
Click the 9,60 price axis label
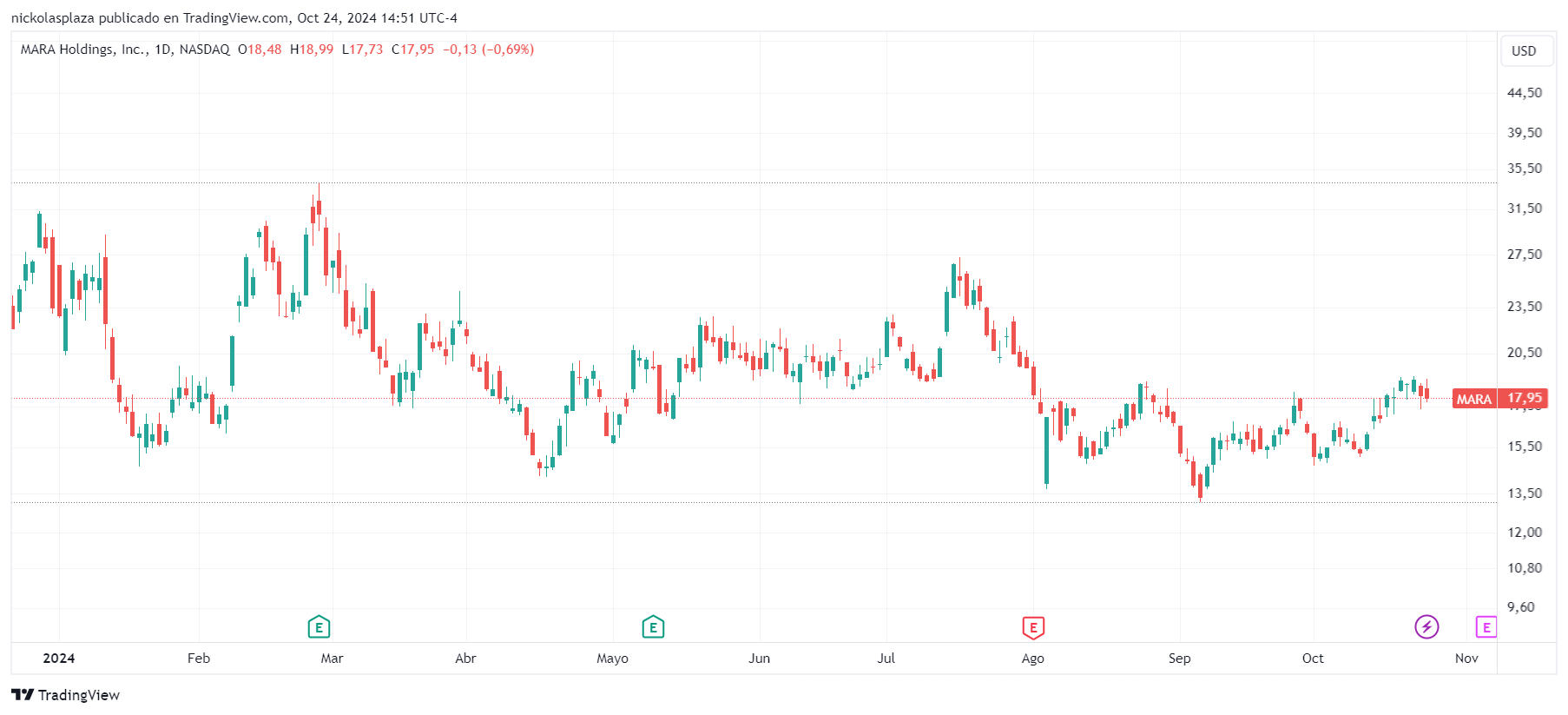pyautogui.click(x=1521, y=607)
